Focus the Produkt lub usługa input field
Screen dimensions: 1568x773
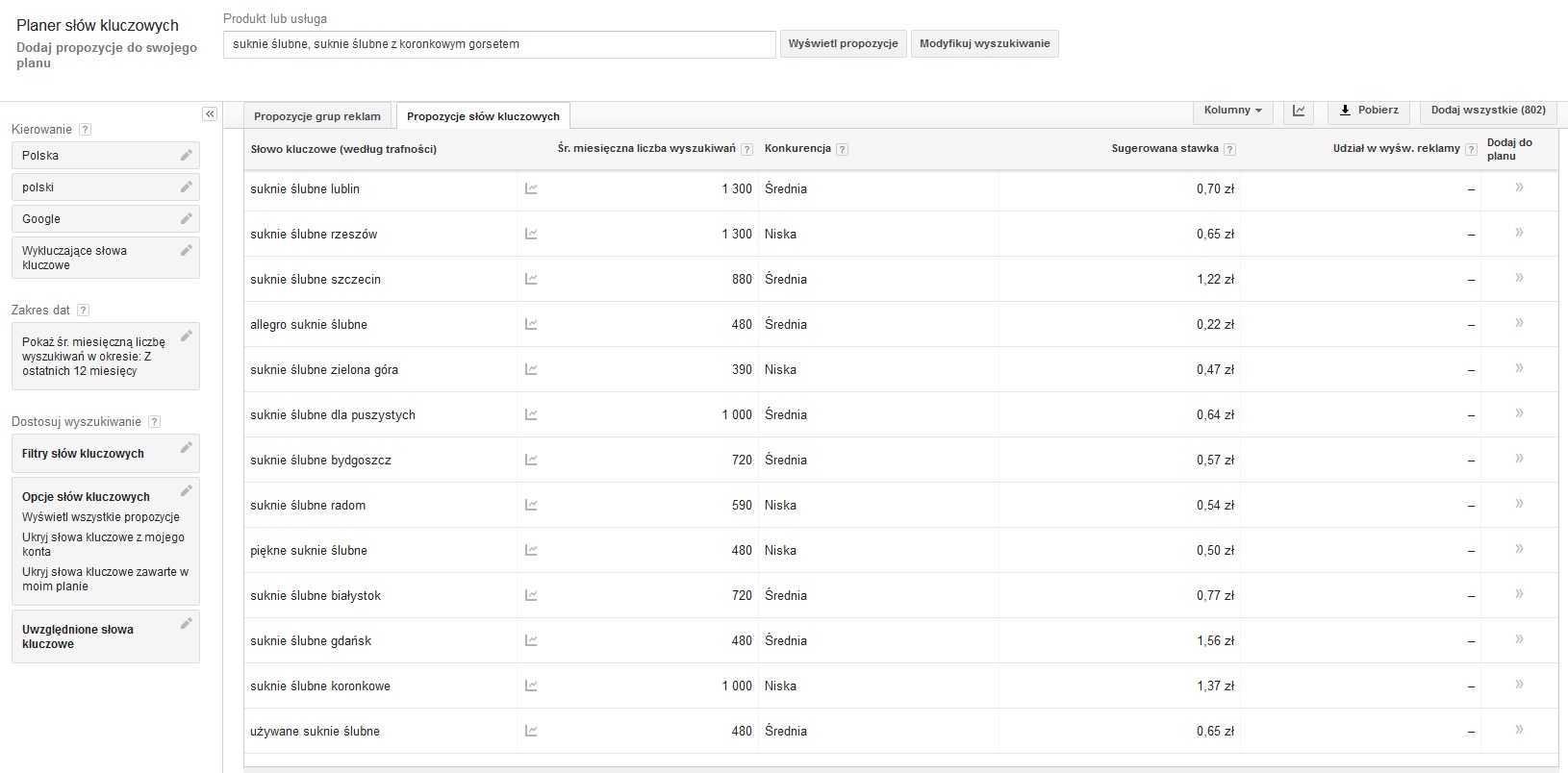pyautogui.click(x=499, y=44)
